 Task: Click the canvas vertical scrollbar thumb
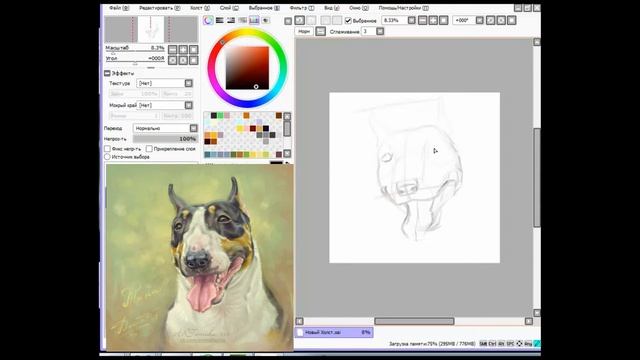[x=537, y=178]
